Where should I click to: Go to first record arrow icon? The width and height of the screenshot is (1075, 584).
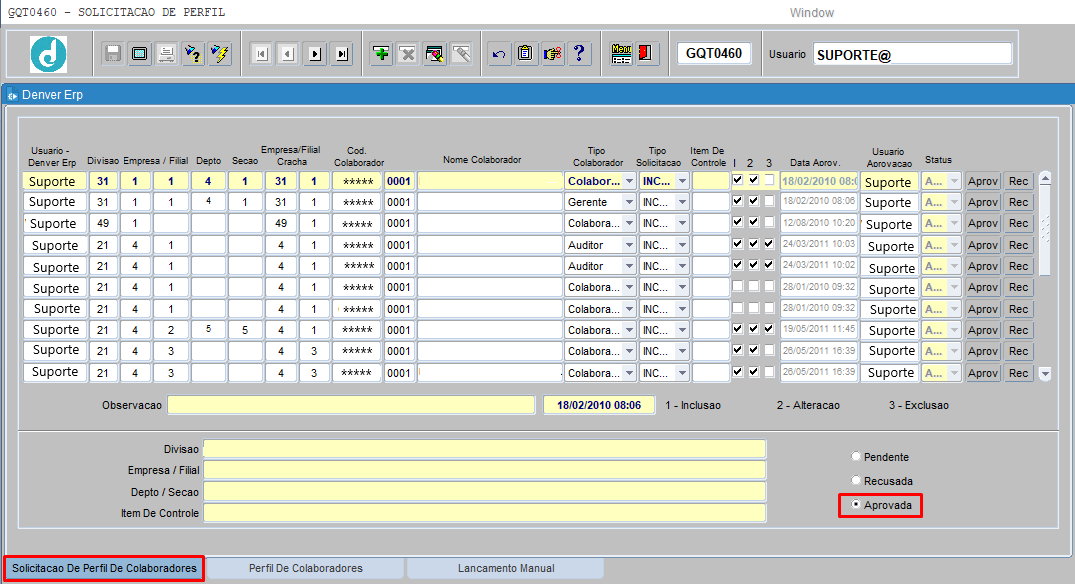coord(261,54)
